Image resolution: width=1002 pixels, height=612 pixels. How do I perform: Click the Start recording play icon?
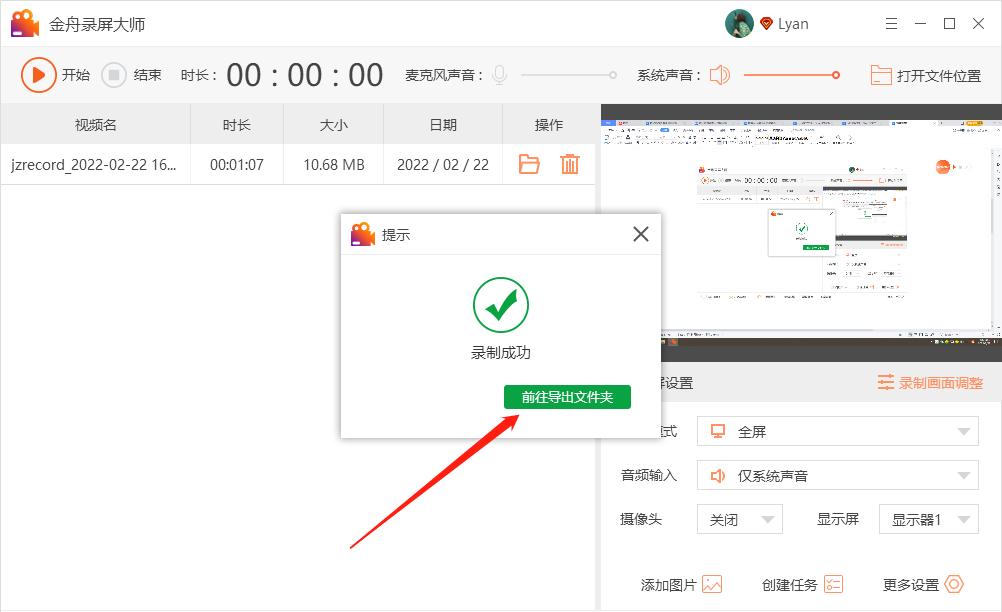(x=40, y=74)
